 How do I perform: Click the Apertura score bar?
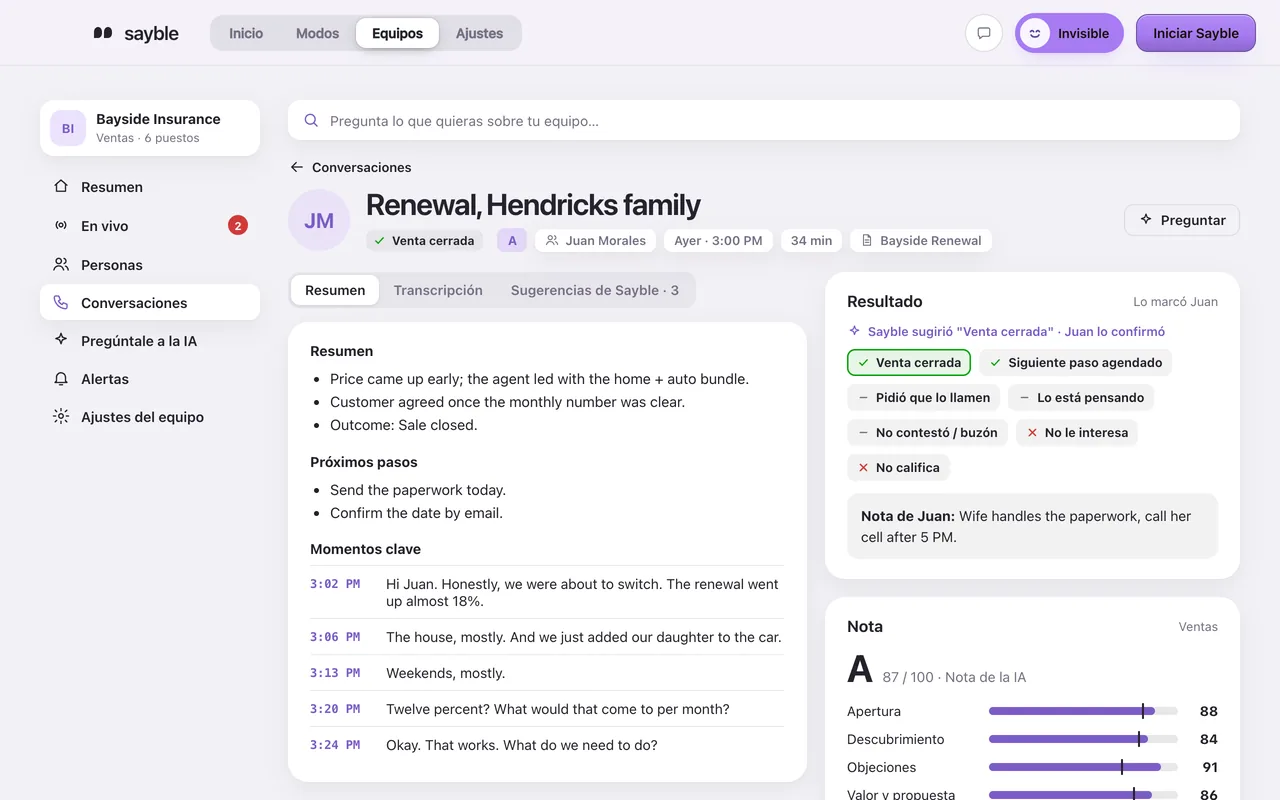(1083, 711)
